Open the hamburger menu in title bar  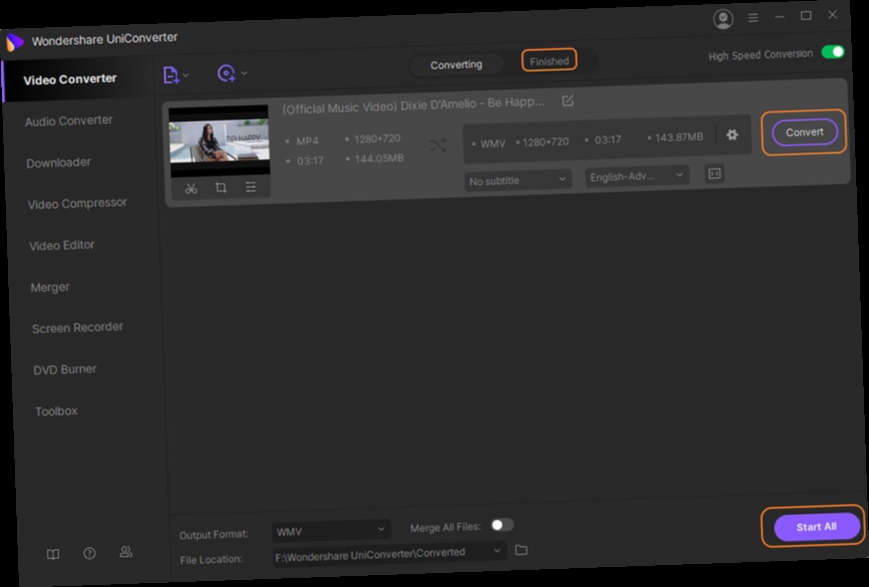click(753, 18)
